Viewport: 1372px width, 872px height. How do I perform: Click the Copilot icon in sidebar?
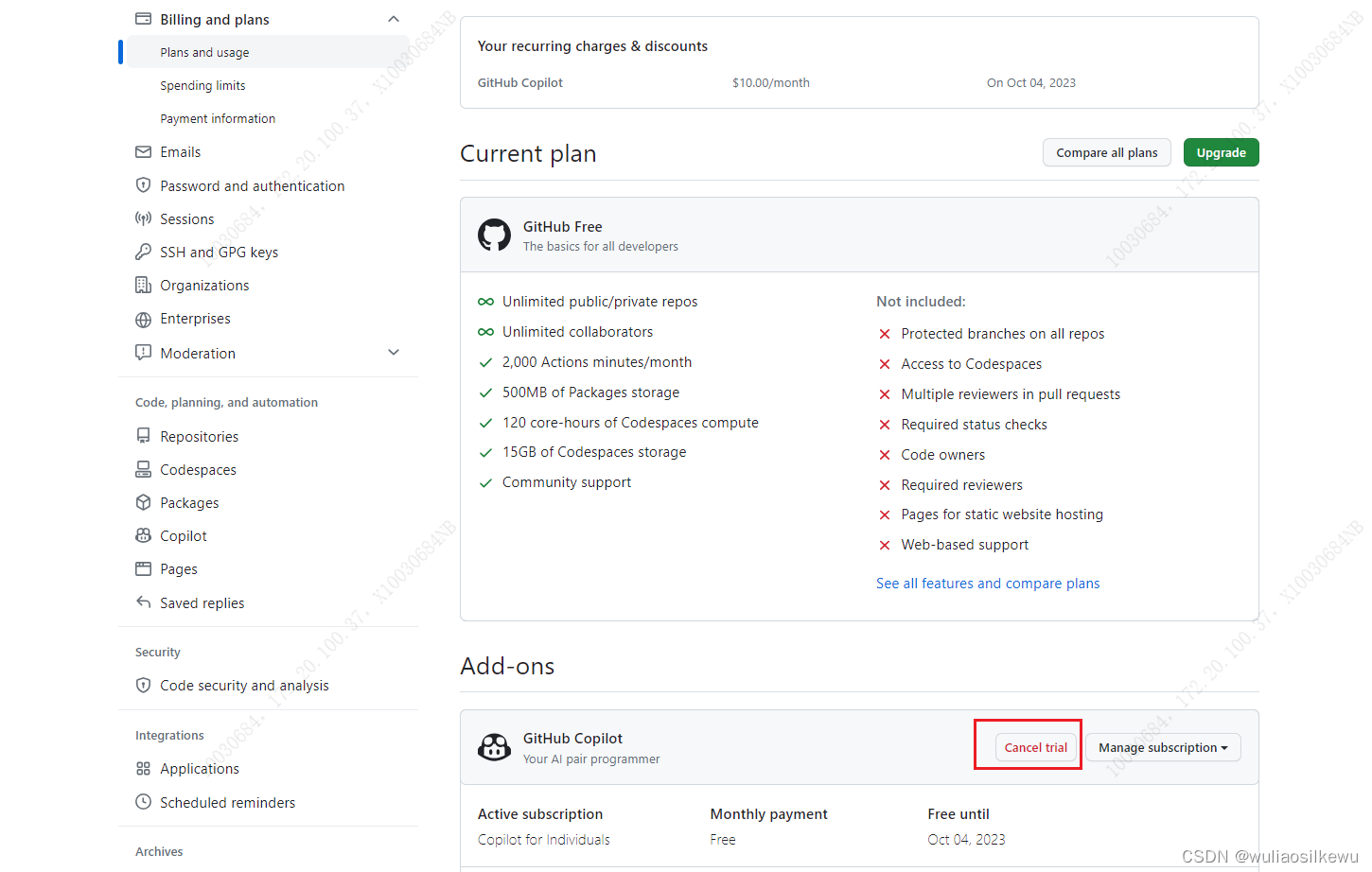143,535
